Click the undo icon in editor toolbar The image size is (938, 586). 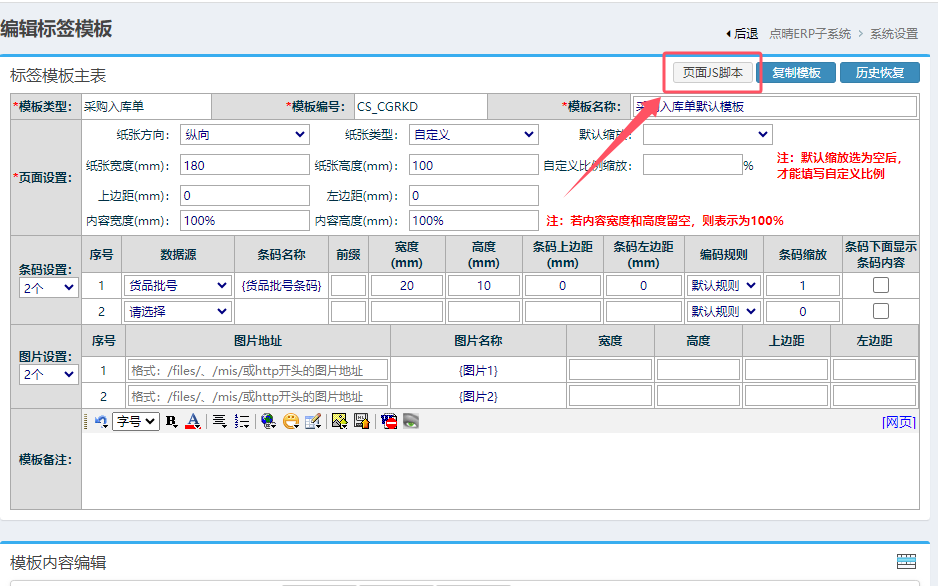point(101,421)
